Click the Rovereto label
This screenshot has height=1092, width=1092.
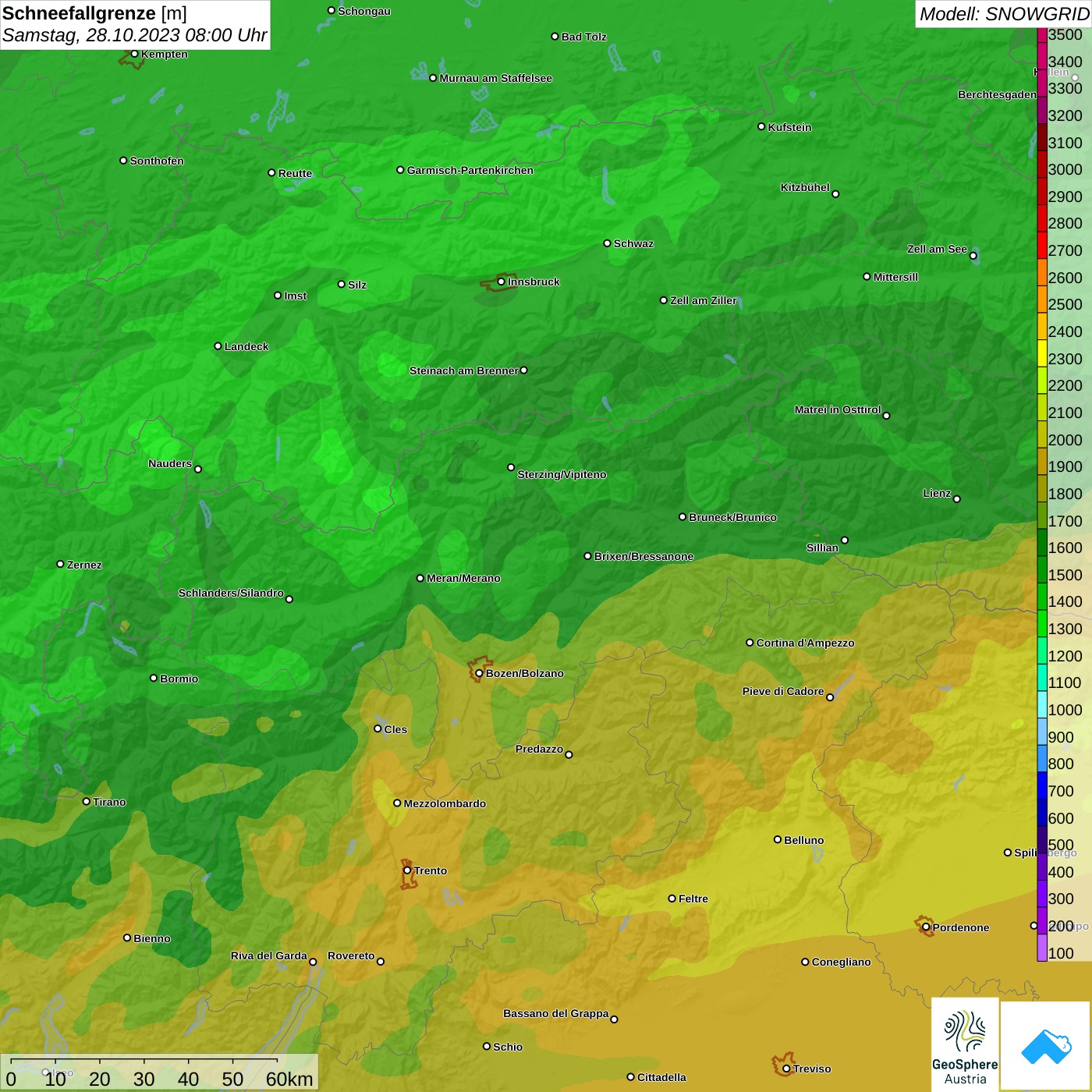point(351,955)
